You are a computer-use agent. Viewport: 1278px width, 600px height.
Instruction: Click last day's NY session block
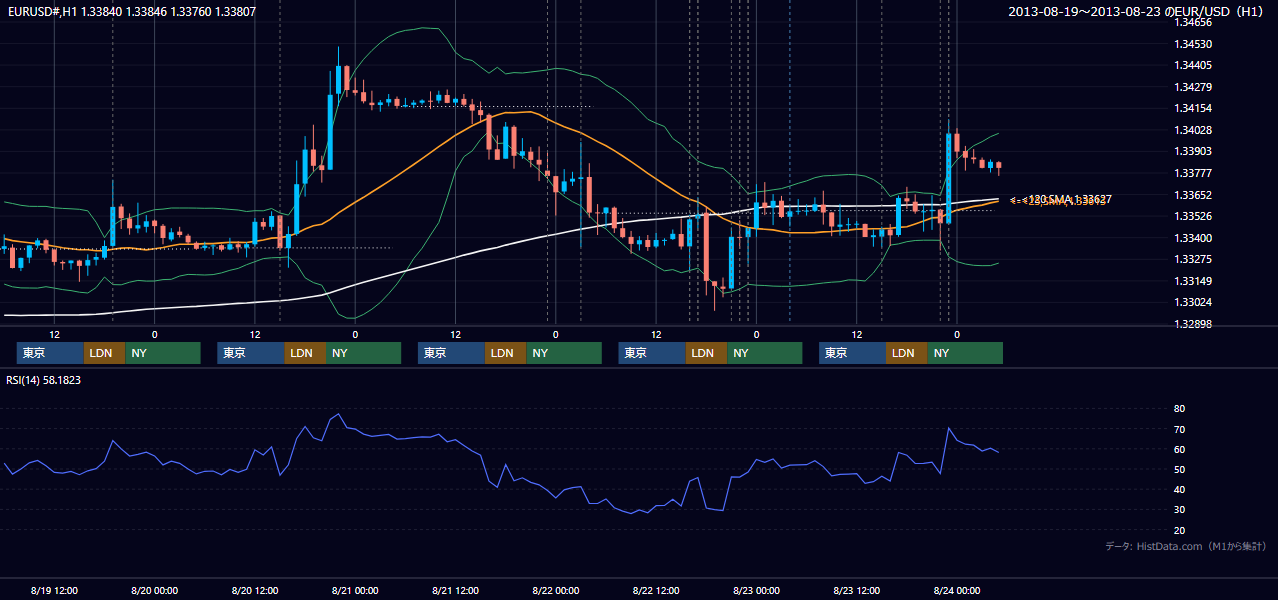pyautogui.click(x=965, y=353)
